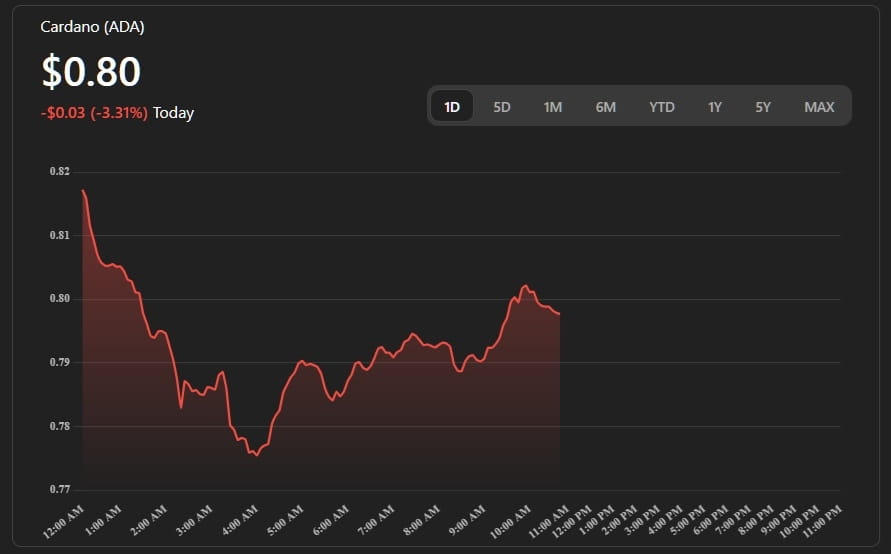This screenshot has width=891, height=554.
Task: Choose the 6M time range
Action: pos(606,107)
